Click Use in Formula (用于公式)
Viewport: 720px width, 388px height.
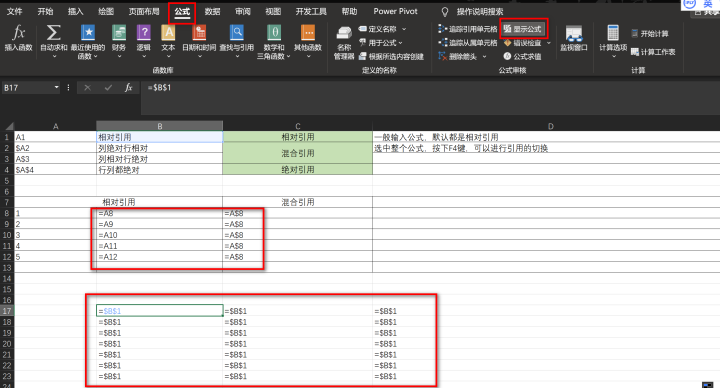[x=377, y=43]
